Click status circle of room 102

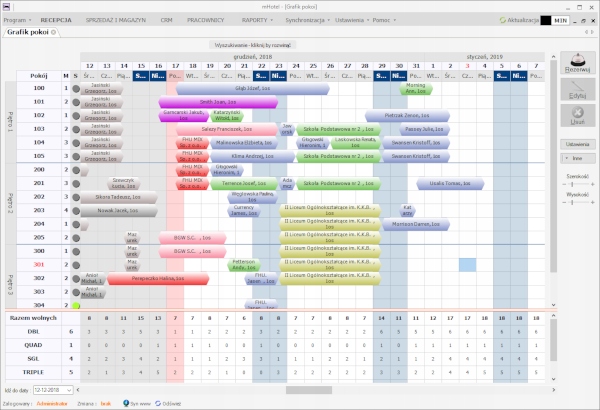click(x=76, y=116)
